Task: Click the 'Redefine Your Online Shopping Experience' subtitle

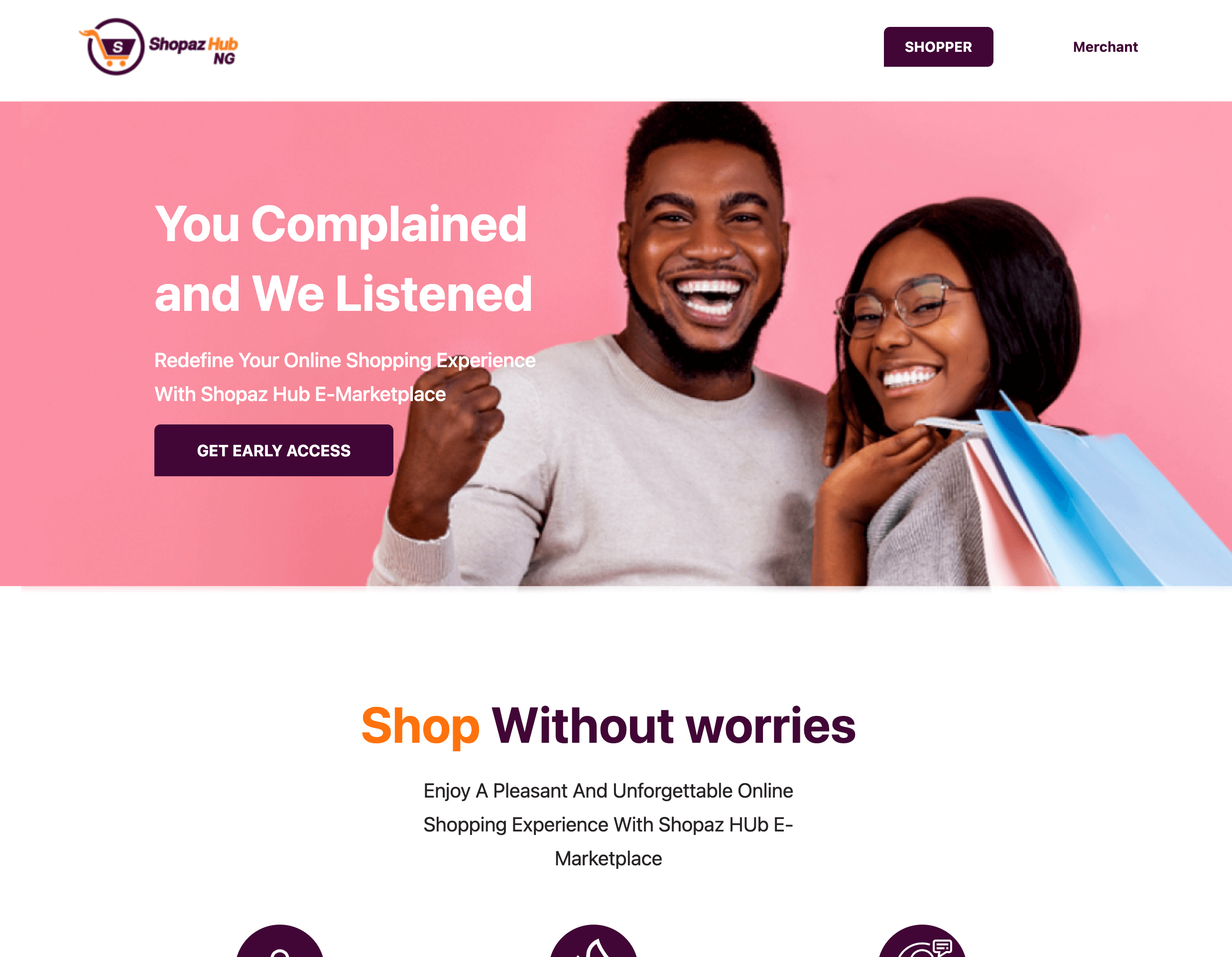Action: pos(345,360)
